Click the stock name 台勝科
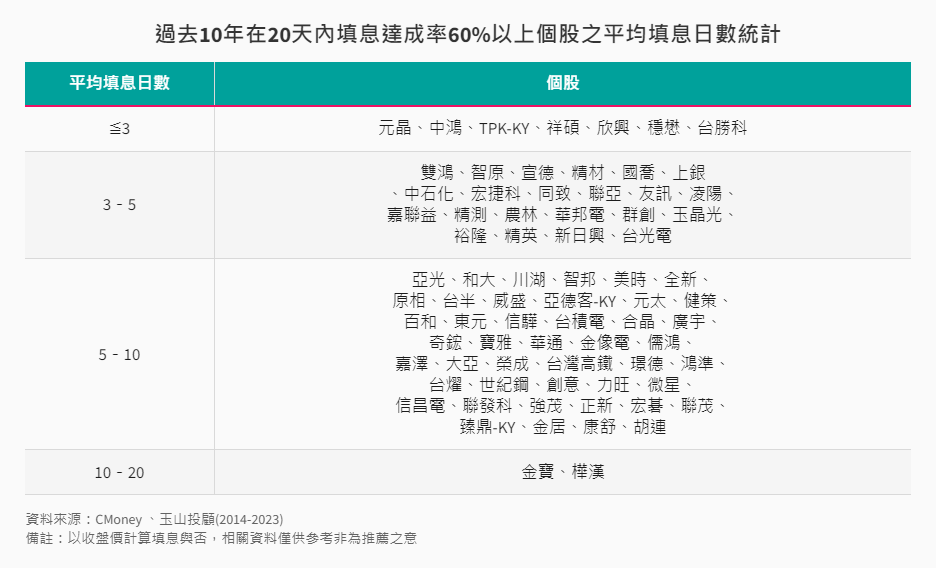The width and height of the screenshot is (936, 568). click(722, 128)
